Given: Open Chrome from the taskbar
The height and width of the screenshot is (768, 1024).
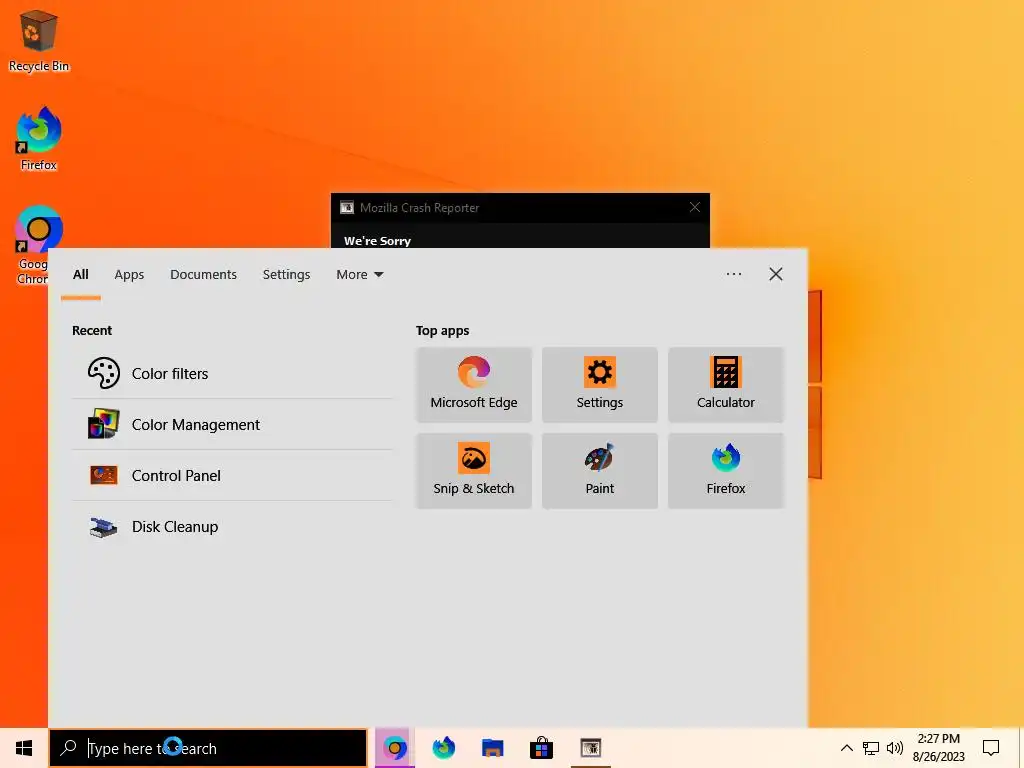Looking at the screenshot, I should 394,748.
